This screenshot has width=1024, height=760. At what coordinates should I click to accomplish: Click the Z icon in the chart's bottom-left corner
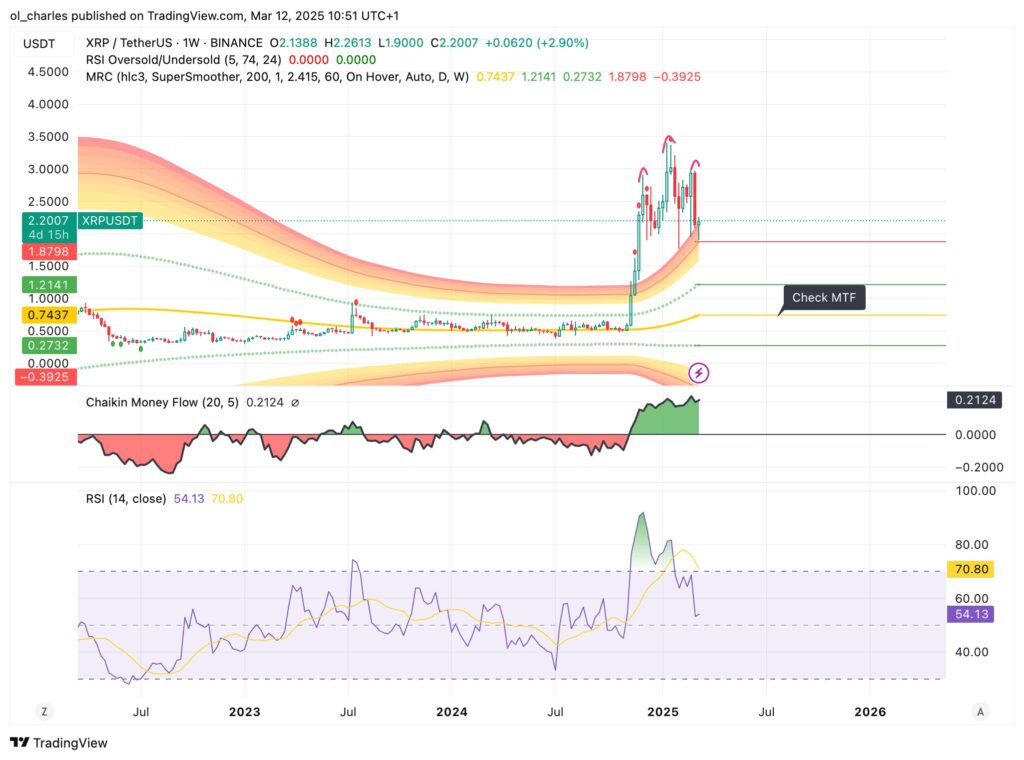44,712
